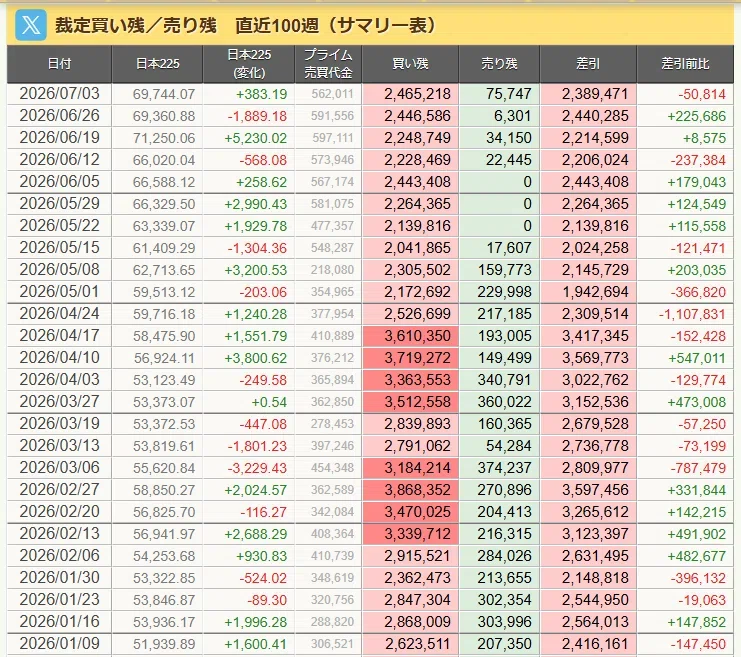This screenshot has height=657, width=741.
Task: Select date 2026/04/24
Action: tap(60, 313)
